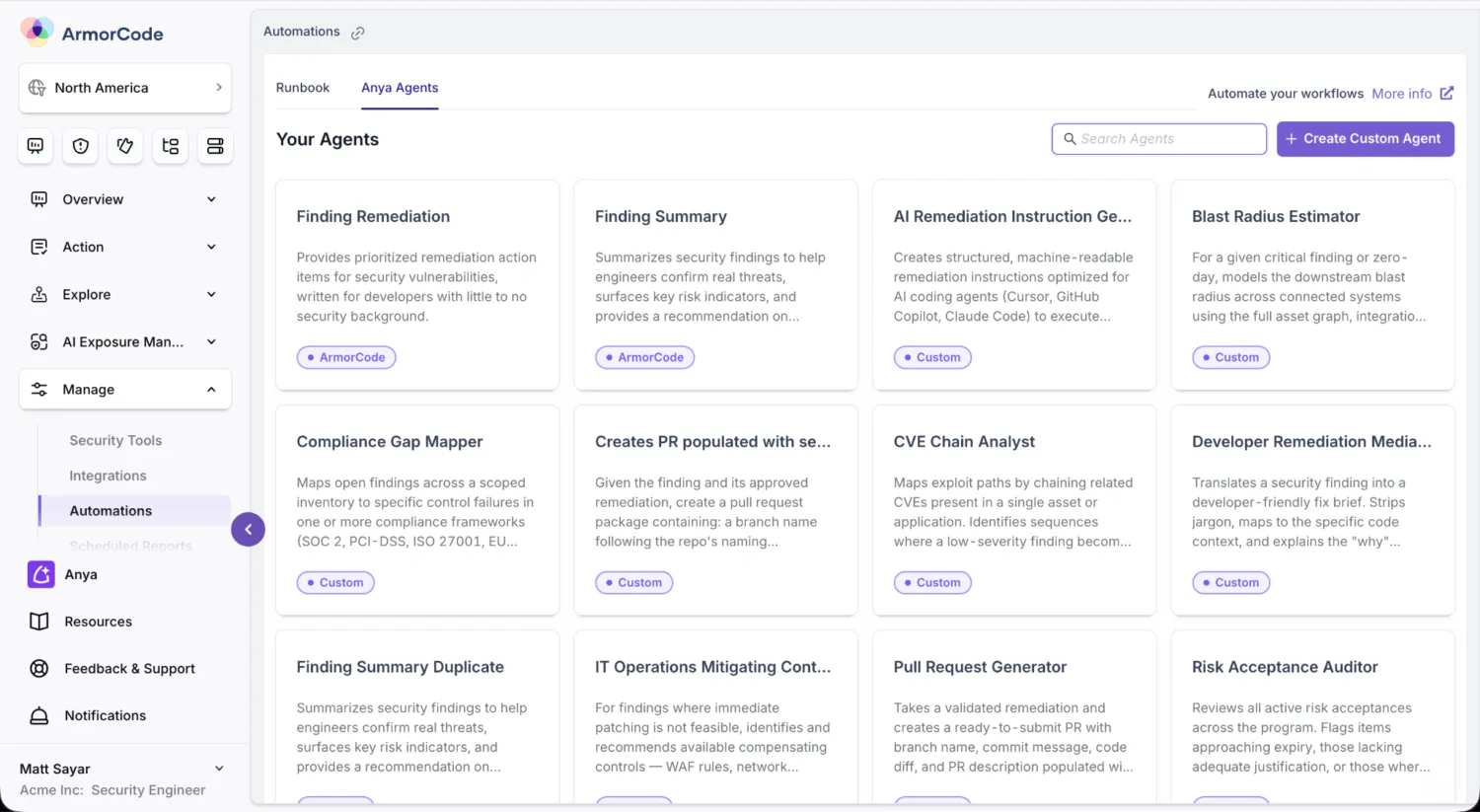Open Security Tools under Manage
This screenshot has width=1480, height=812.
tap(115, 440)
